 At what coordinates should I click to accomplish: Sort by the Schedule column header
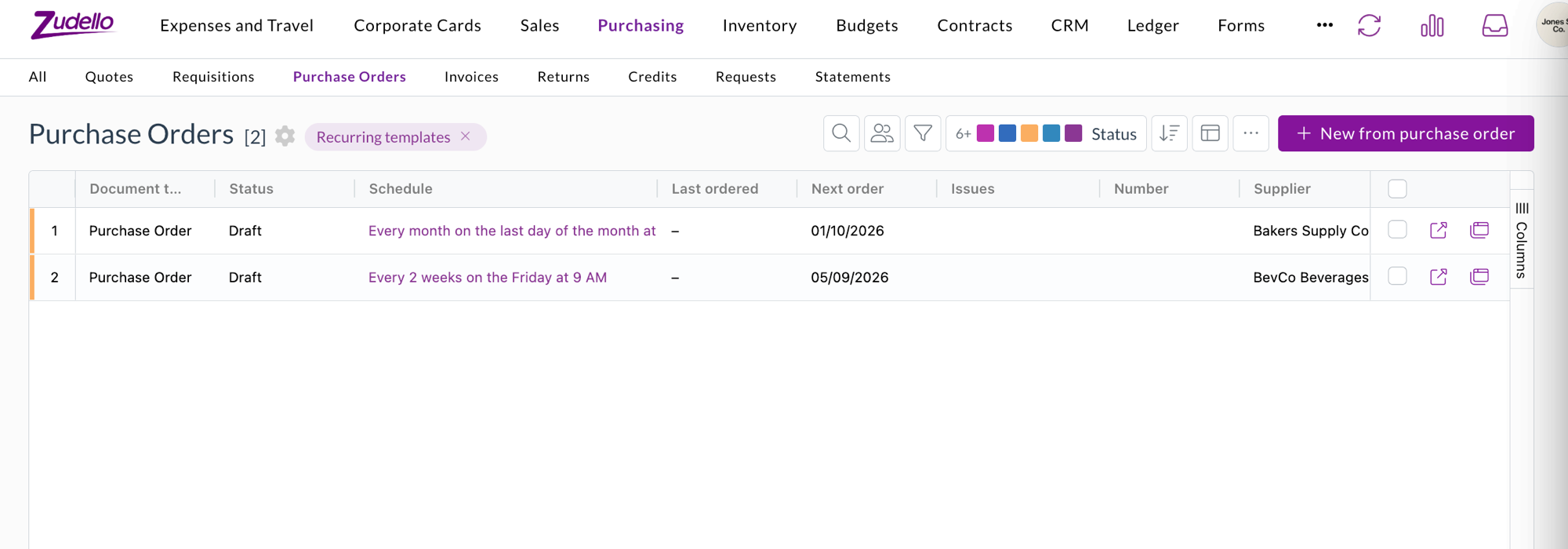pyautogui.click(x=401, y=188)
